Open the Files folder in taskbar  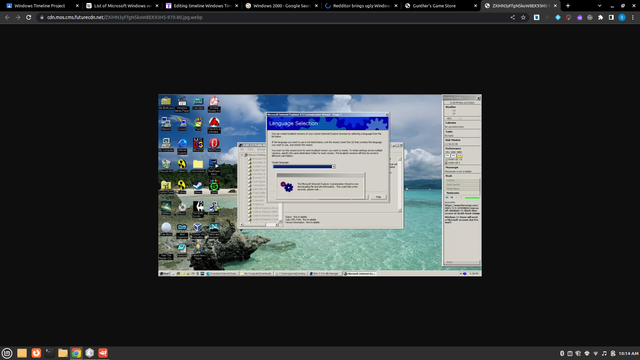click(63, 353)
